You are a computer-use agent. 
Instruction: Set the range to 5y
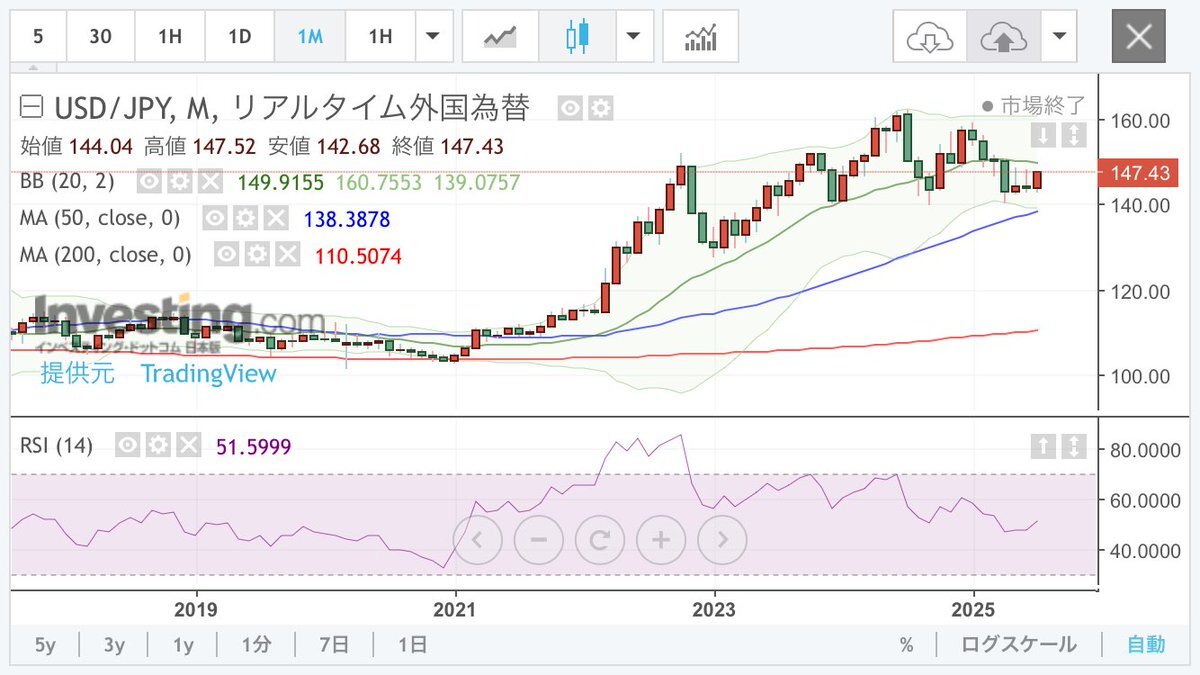click(45, 645)
